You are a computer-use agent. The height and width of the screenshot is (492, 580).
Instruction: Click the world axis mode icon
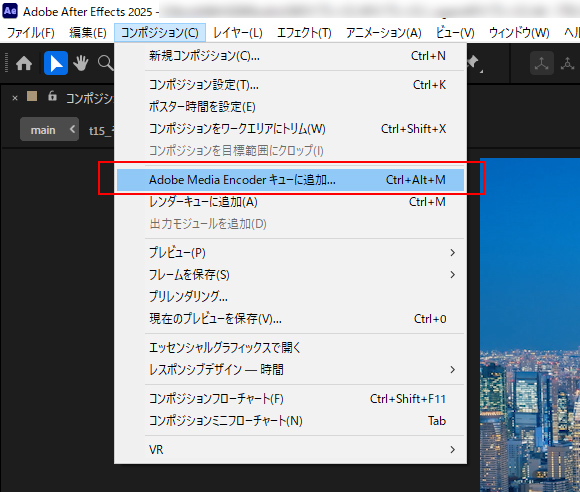567,63
